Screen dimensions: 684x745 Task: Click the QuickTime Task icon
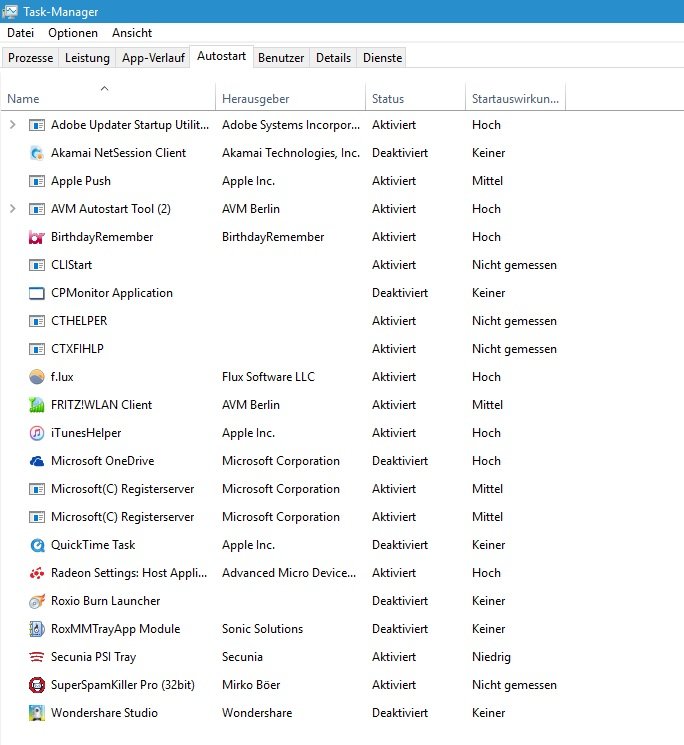point(37,545)
